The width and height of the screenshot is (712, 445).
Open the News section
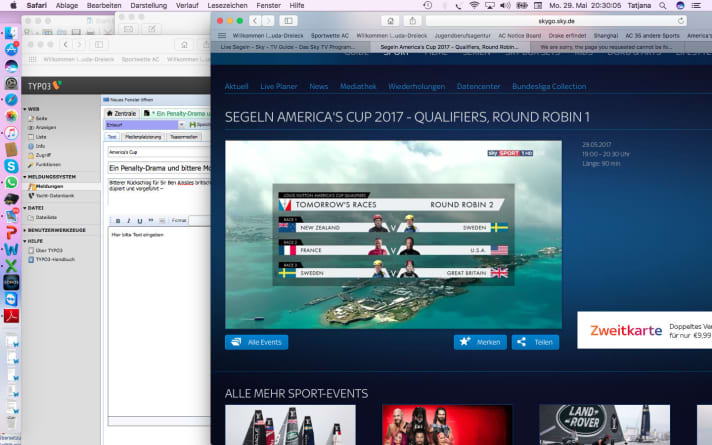pyautogui.click(x=318, y=86)
